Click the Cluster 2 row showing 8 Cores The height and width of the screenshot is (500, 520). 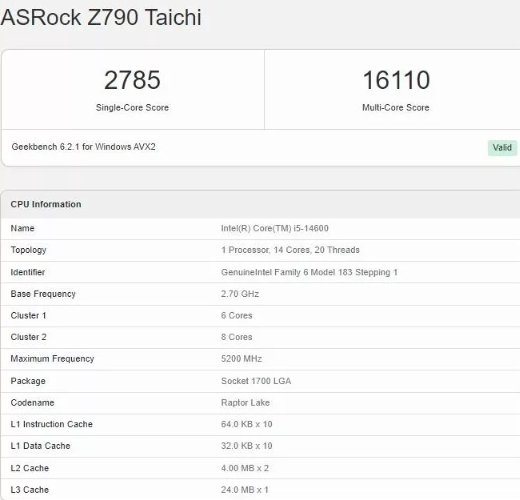[x=260, y=337]
